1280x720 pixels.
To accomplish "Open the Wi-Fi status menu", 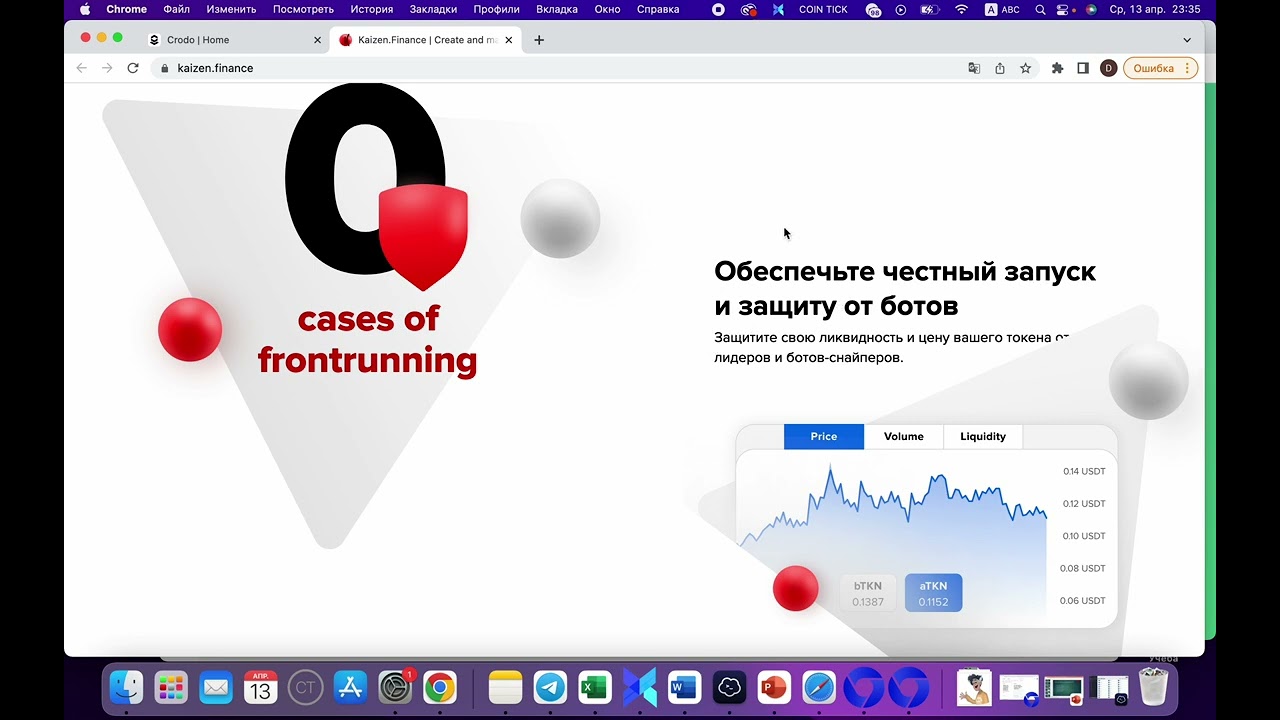I will coord(961,9).
